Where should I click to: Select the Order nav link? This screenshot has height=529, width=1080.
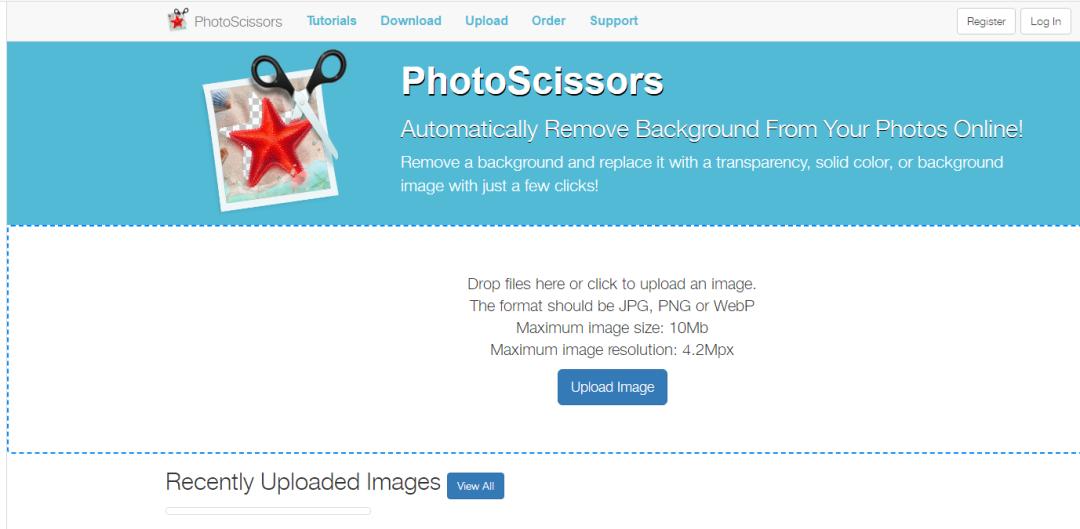point(548,21)
